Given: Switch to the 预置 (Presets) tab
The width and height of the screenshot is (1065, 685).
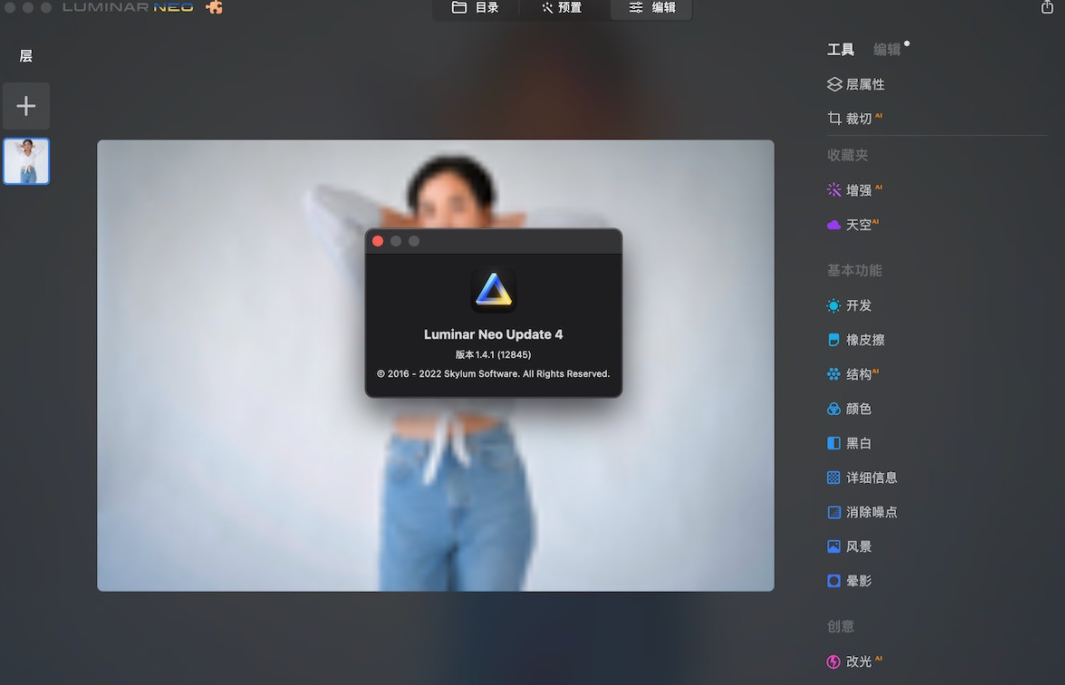Looking at the screenshot, I should tap(562, 7).
